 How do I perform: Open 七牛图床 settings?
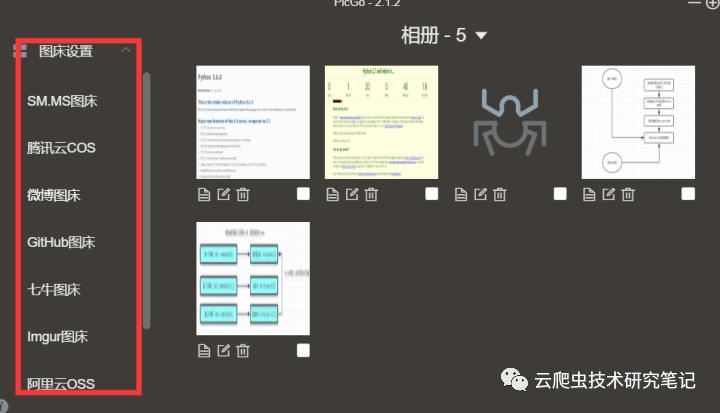click(54, 289)
